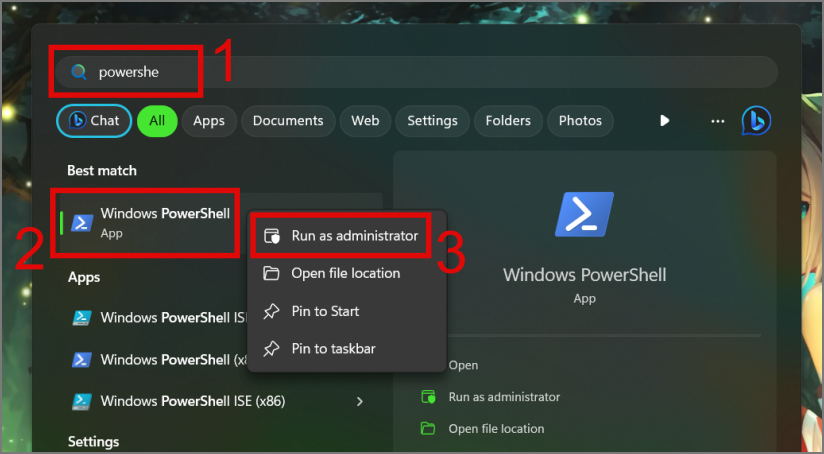Select Windows PowerShell (x86) app result
The height and width of the screenshot is (454, 824).
[x=158, y=359]
